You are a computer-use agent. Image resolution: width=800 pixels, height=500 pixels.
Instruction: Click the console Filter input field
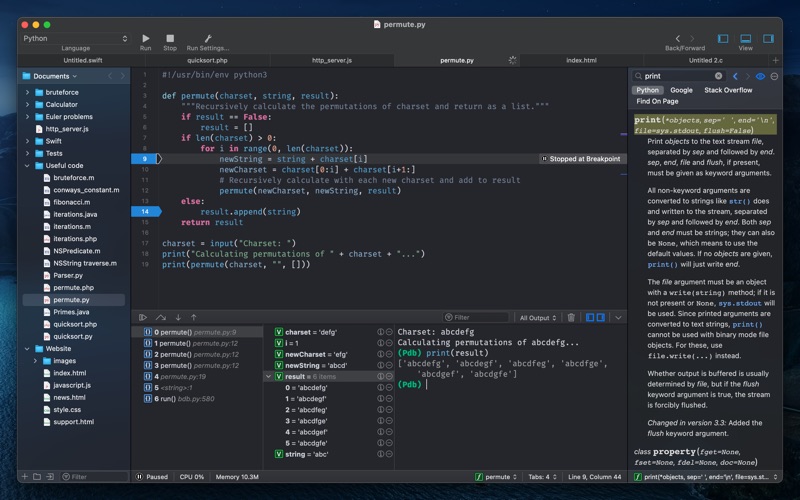[478, 317]
